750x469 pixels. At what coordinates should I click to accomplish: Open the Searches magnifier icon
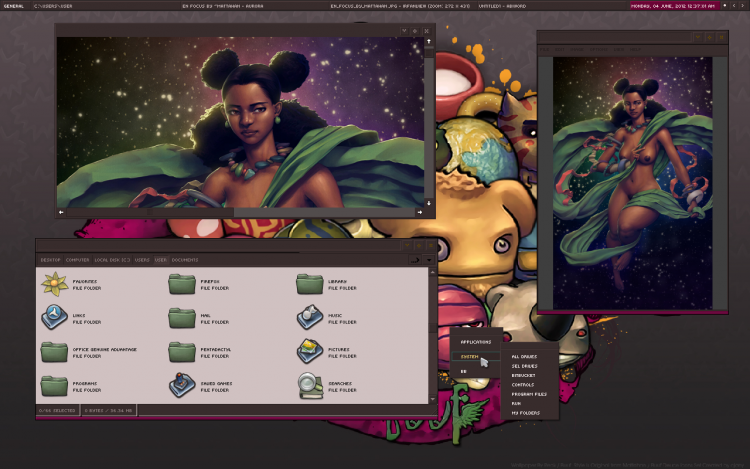point(310,385)
